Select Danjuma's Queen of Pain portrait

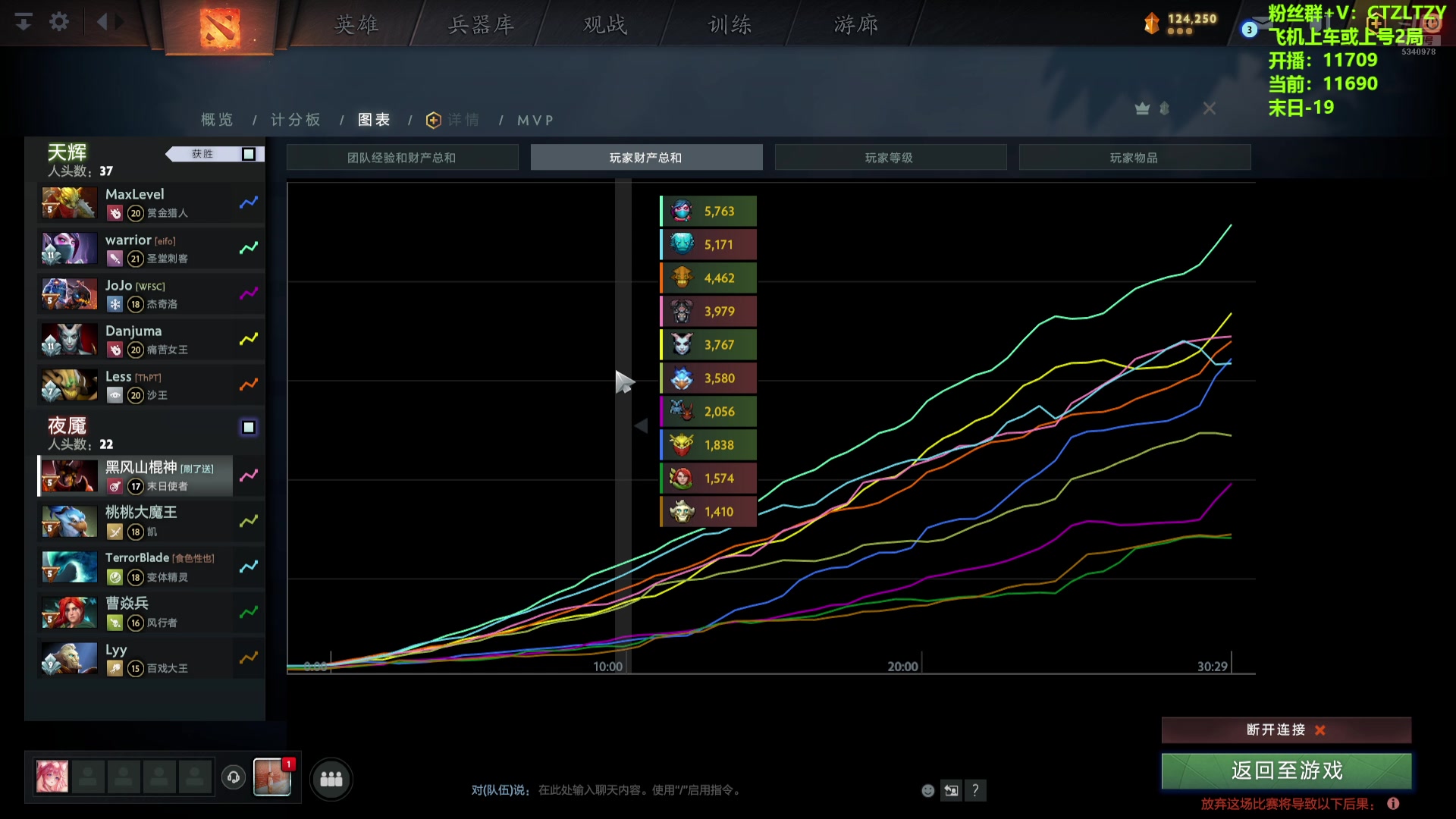tap(69, 339)
